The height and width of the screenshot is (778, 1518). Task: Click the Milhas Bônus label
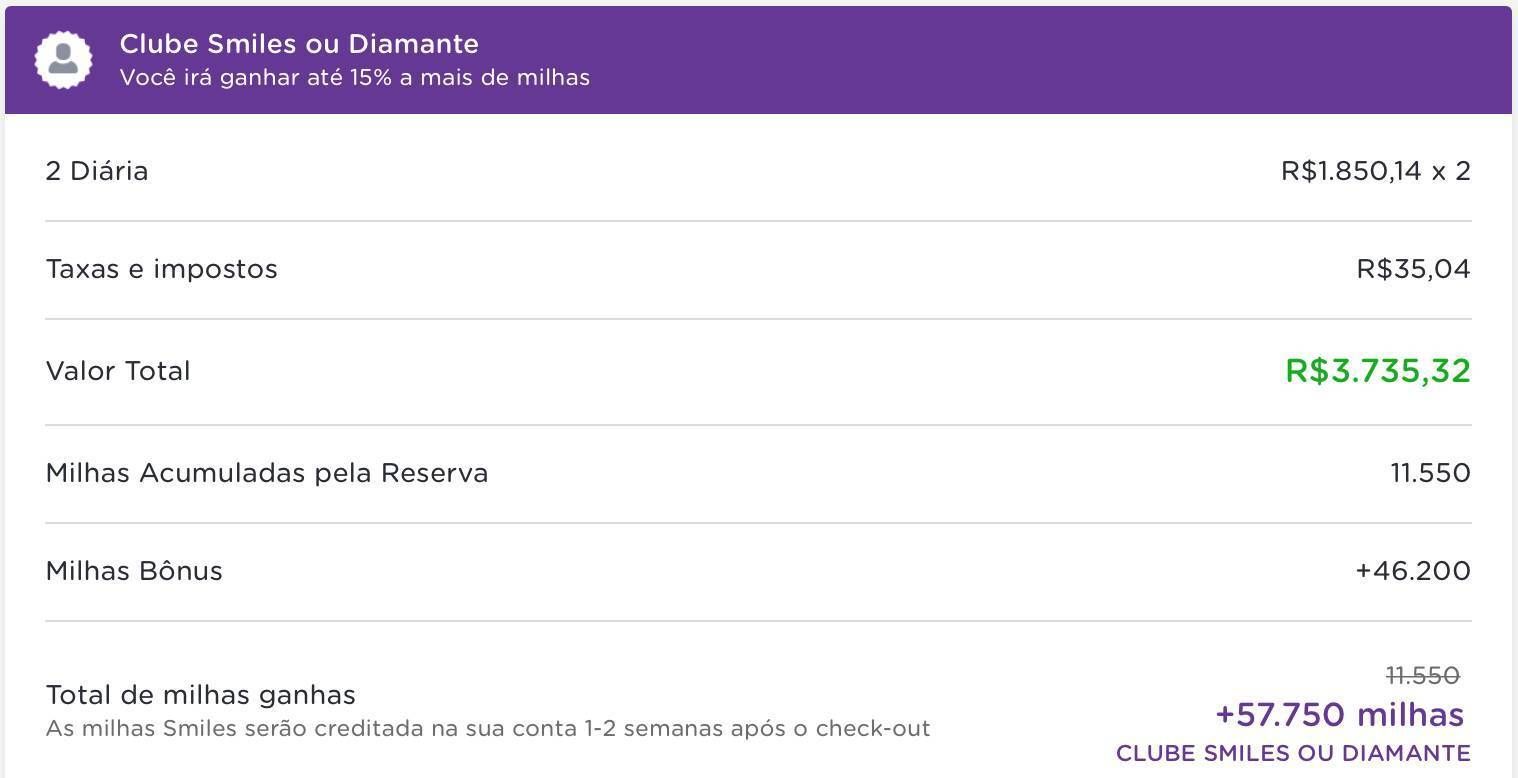(134, 571)
